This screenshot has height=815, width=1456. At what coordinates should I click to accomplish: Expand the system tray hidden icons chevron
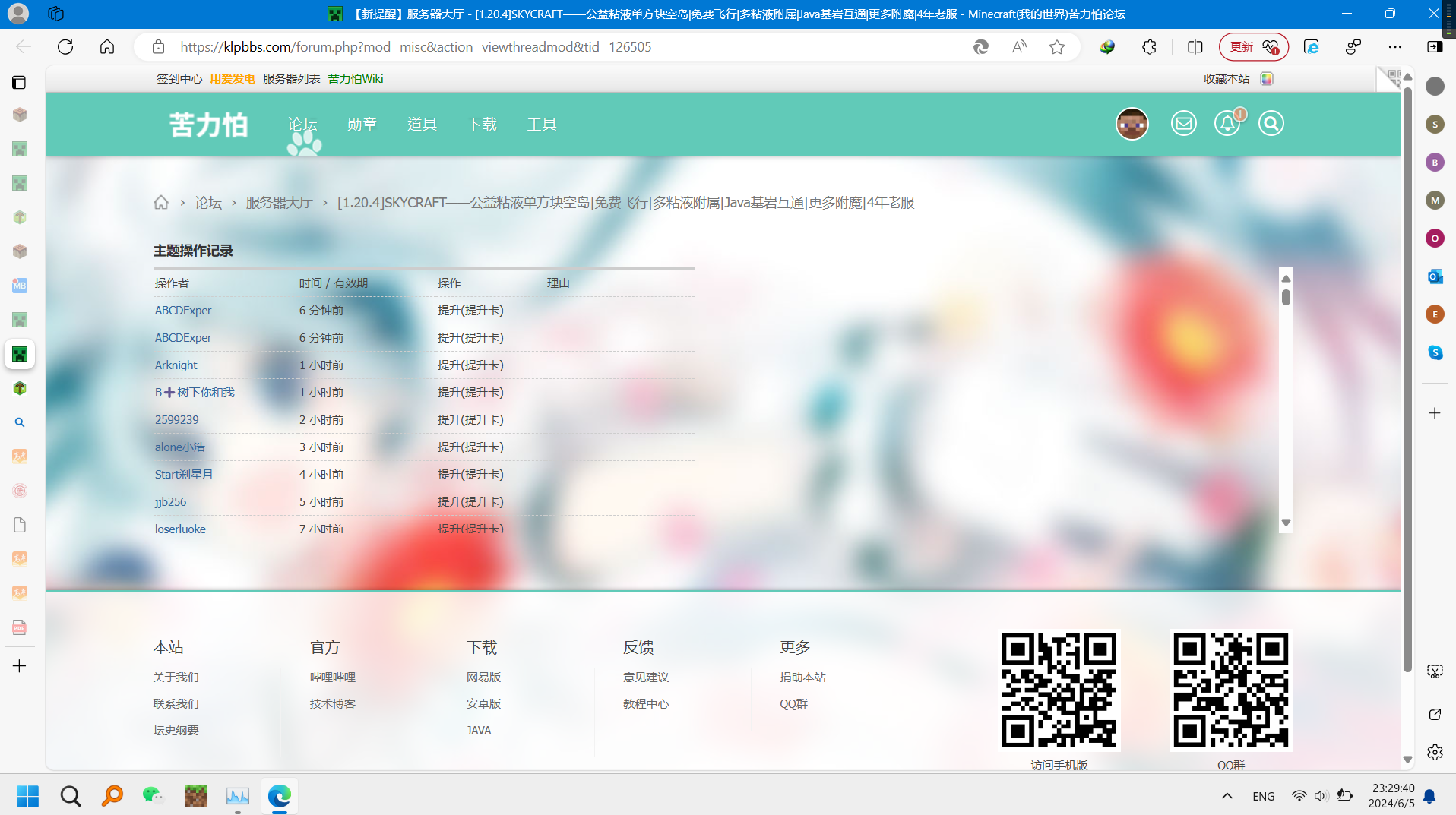1227,796
